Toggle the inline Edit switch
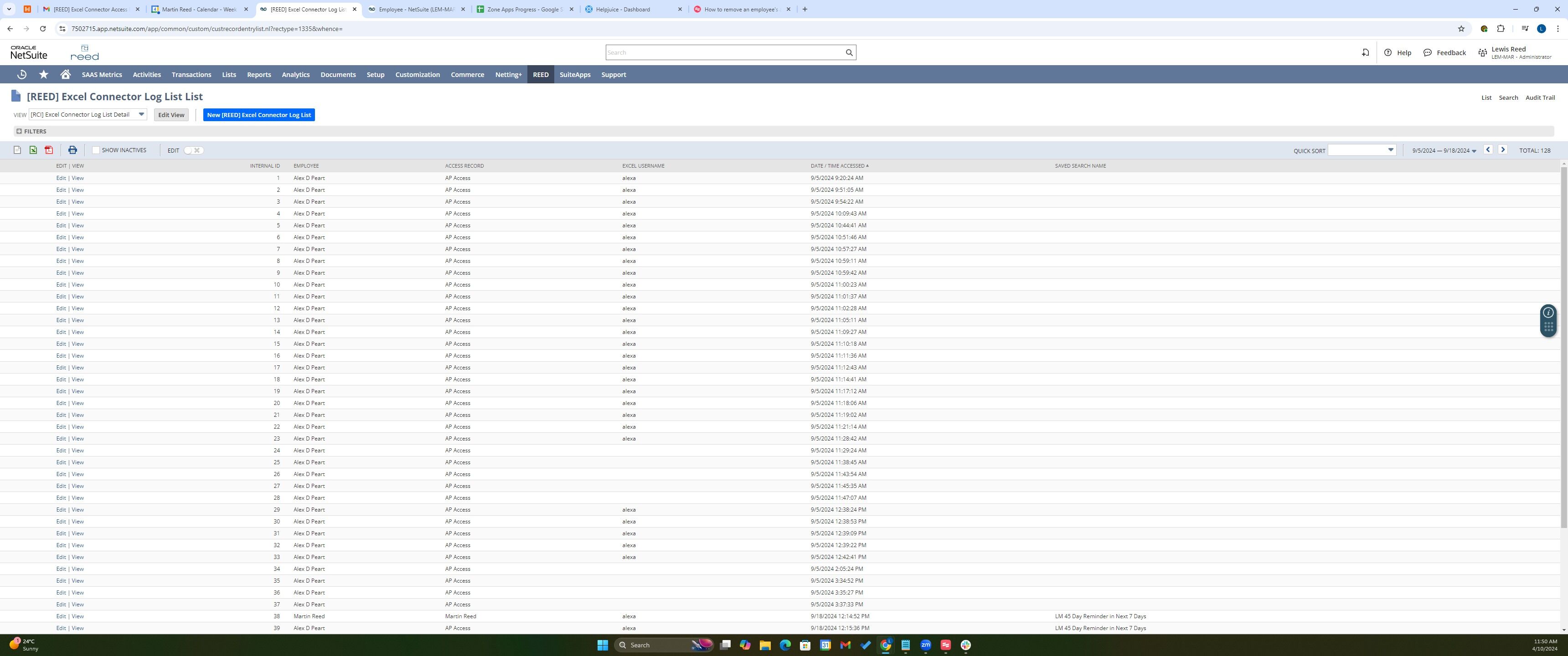1568x656 pixels. pos(193,150)
